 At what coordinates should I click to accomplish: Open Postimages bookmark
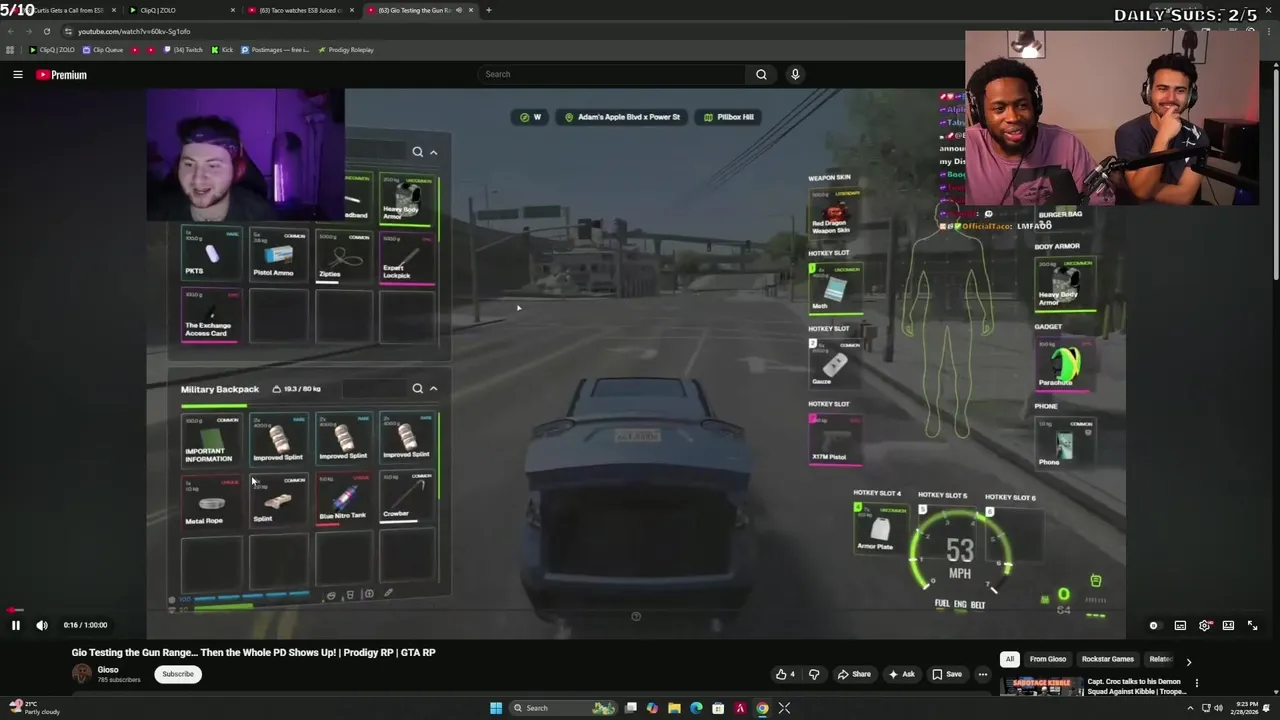click(275, 50)
